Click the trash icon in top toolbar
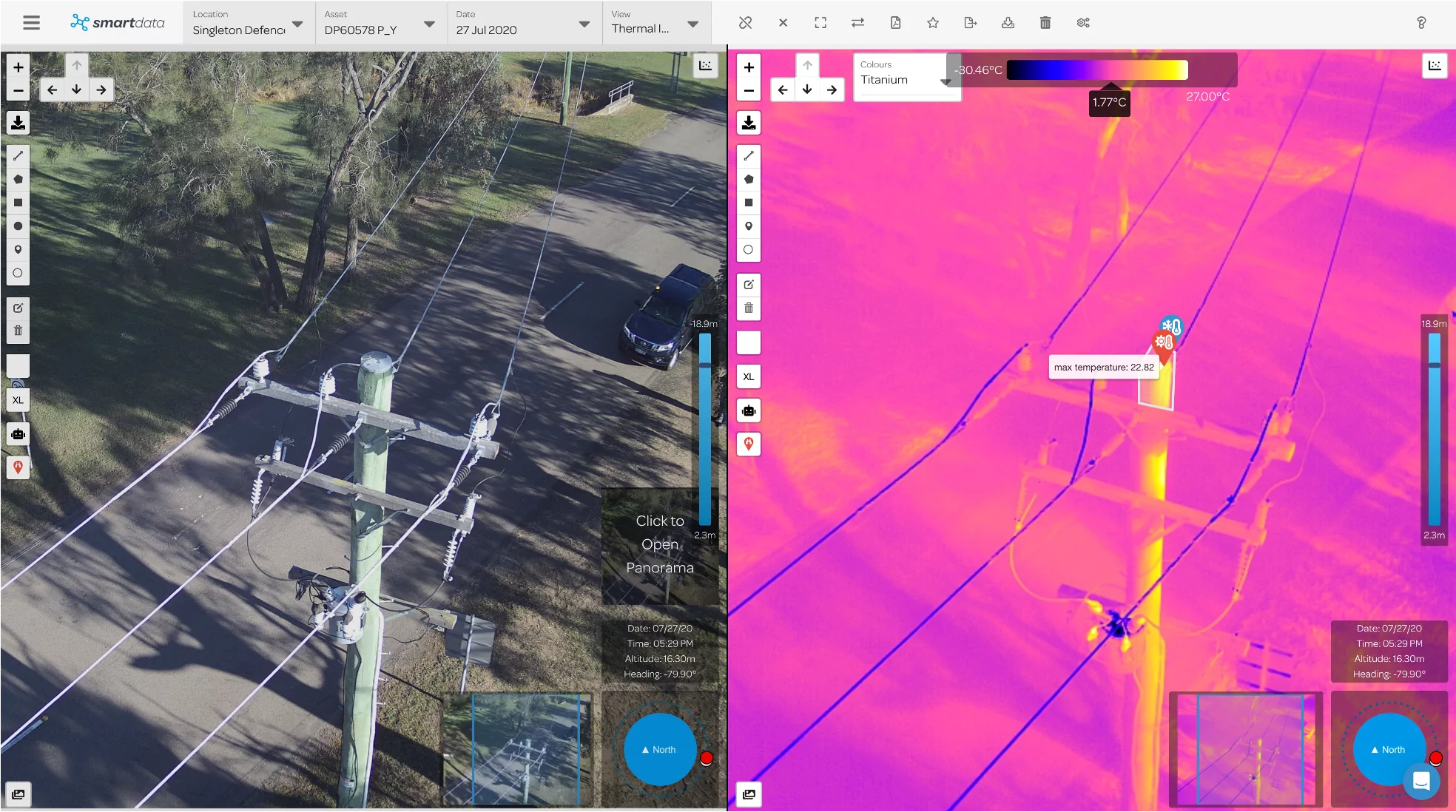 (1045, 23)
